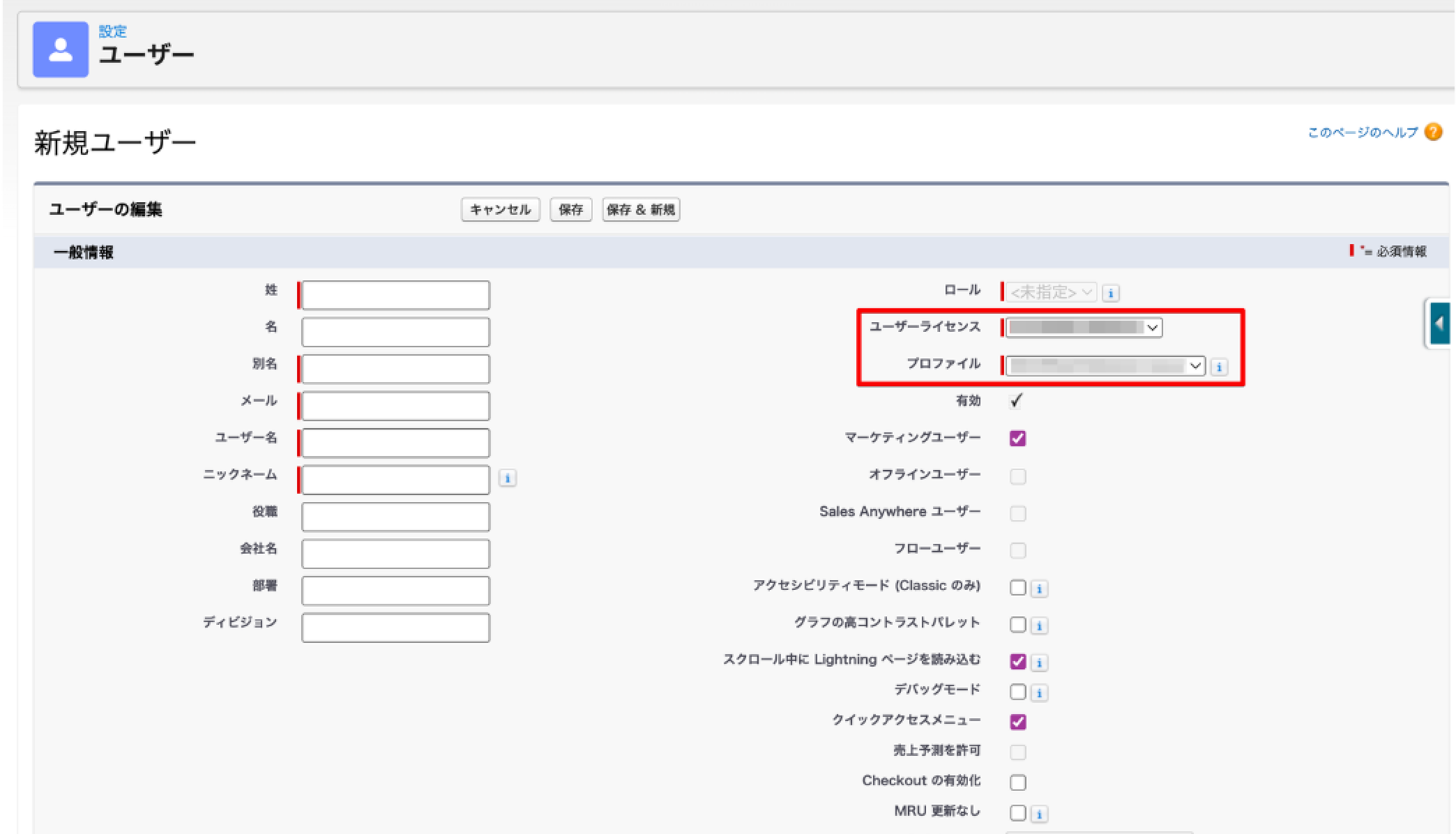Open the ロール dropdown showing 未指定
This screenshot has width=1456, height=834.
tap(1051, 292)
